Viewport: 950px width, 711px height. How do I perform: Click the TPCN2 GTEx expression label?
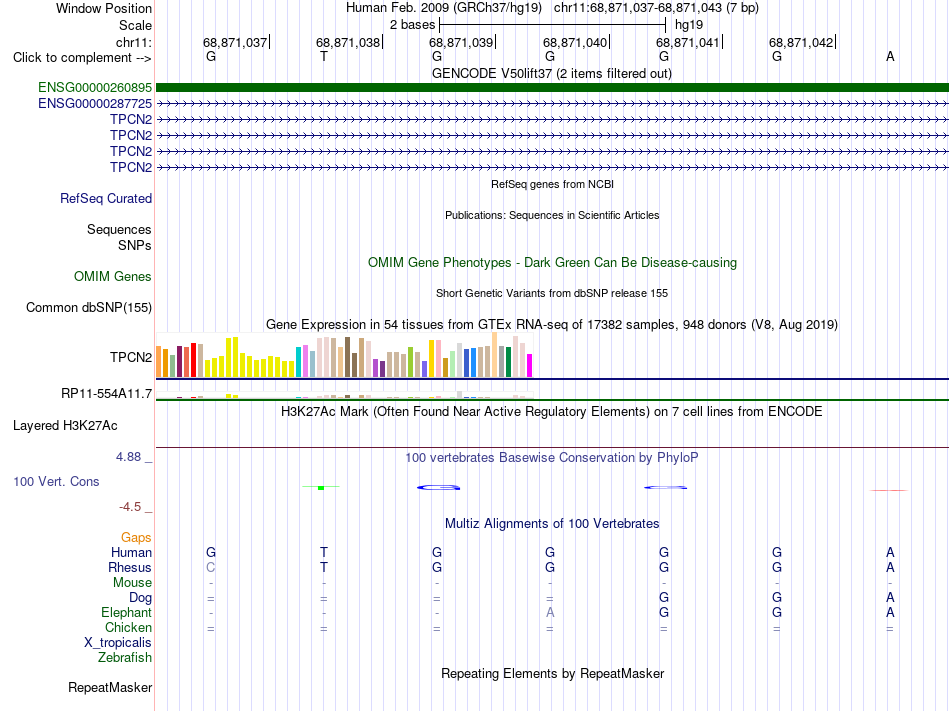tap(131, 357)
